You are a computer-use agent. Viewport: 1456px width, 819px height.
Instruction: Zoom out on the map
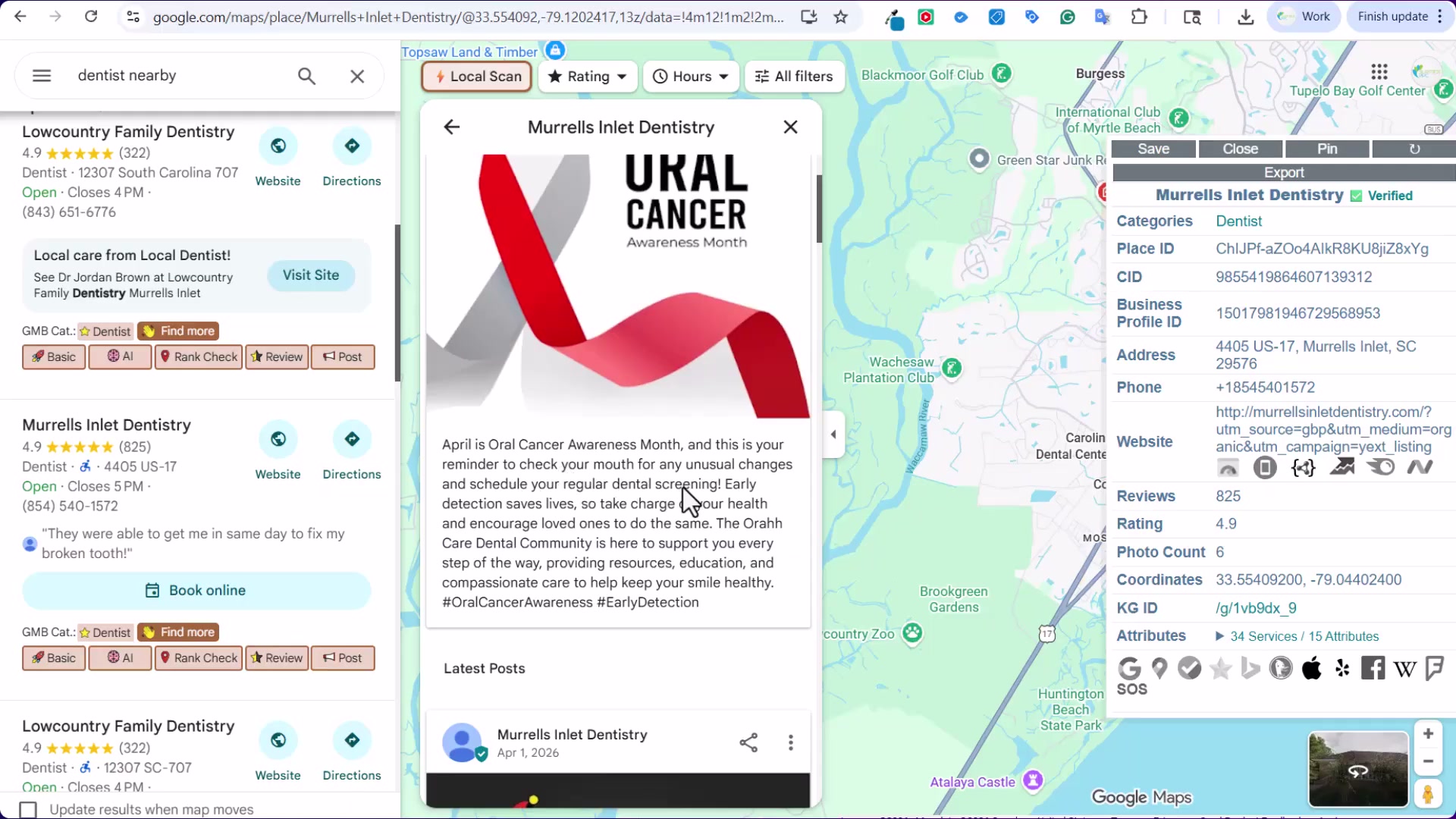(1428, 761)
